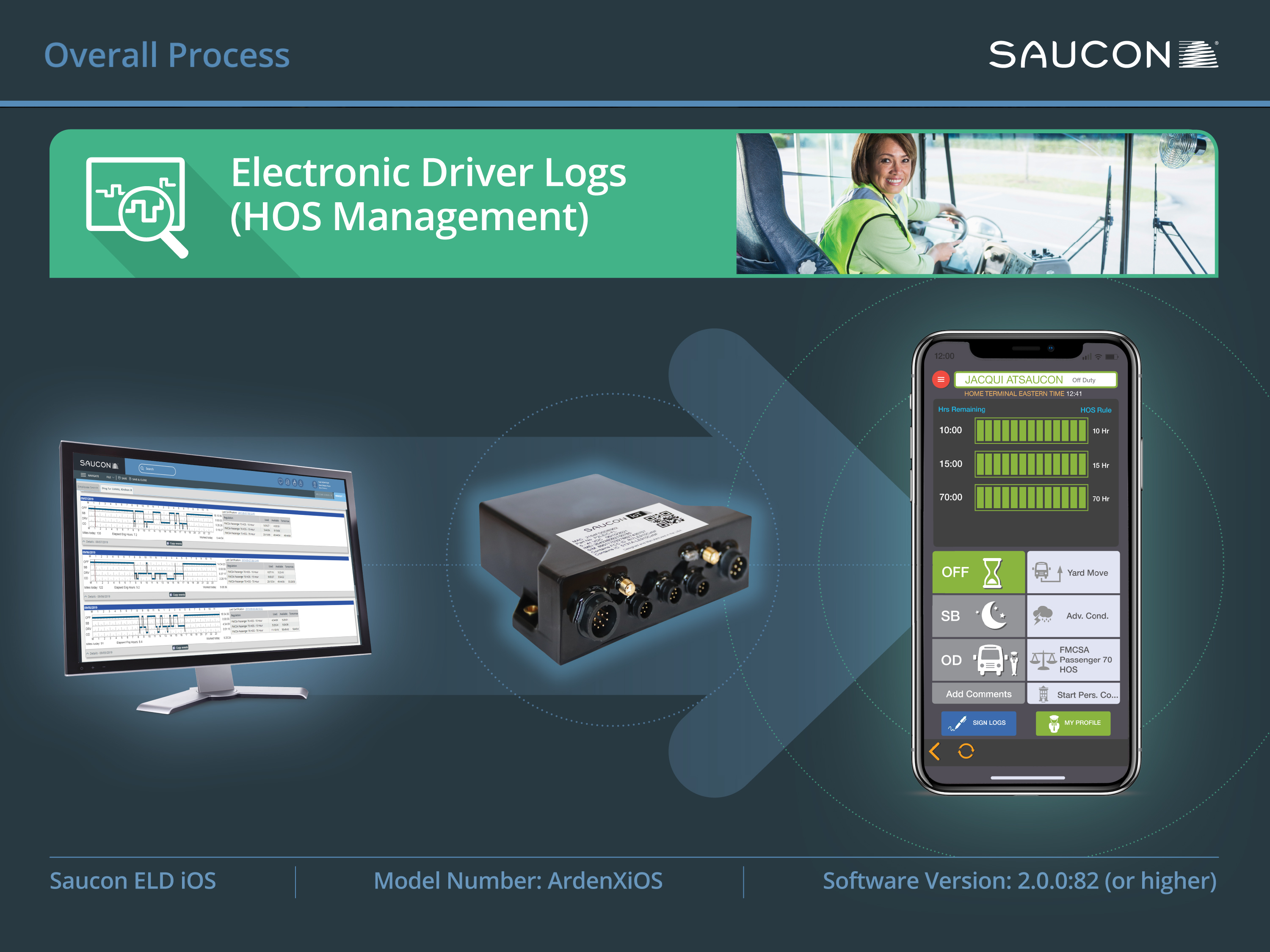The image size is (1270, 952).
Task: Tap the building icon beside Start Pers. Co...
Action: click(x=1043, y=694)
